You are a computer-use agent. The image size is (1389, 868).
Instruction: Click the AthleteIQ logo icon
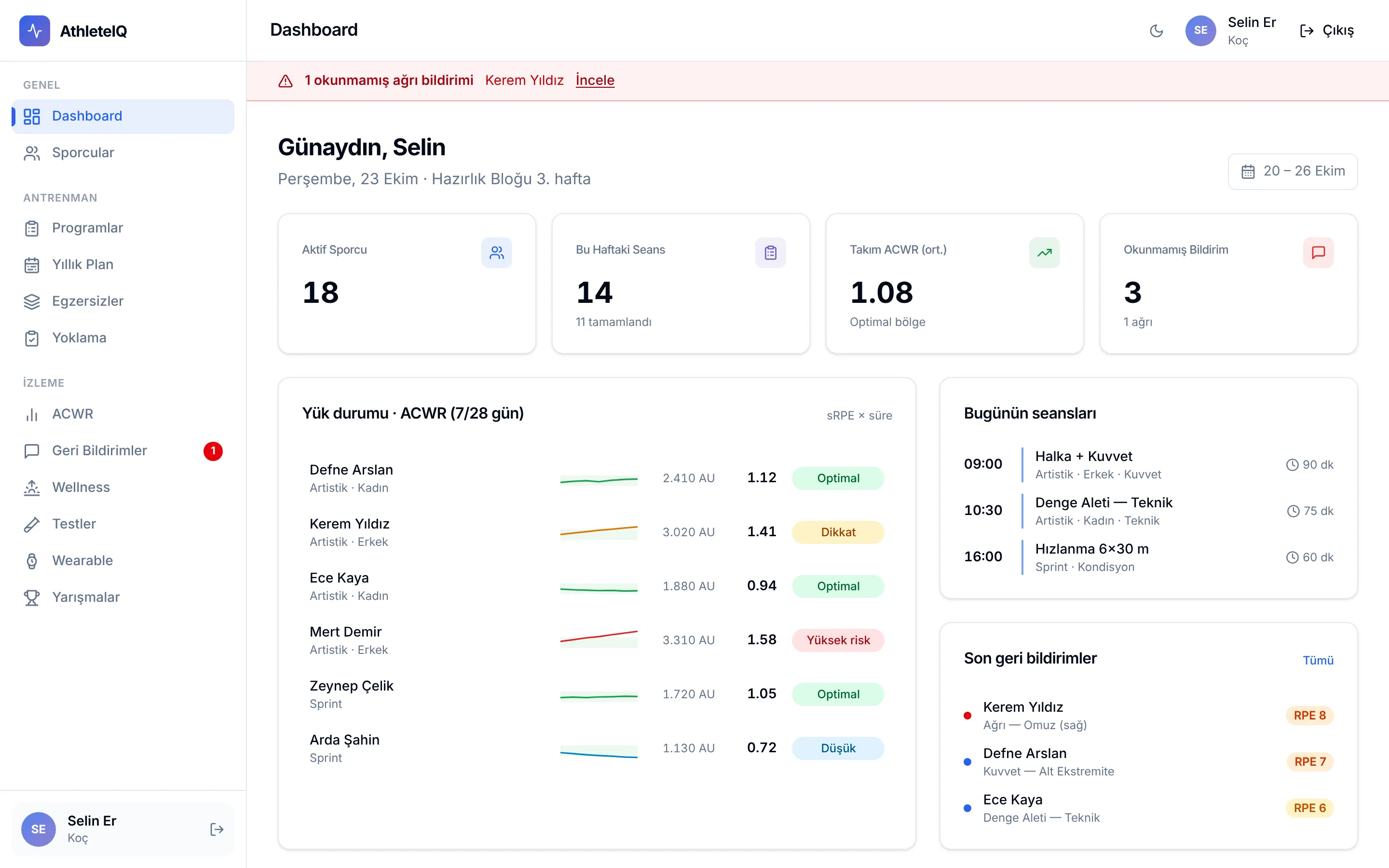(x=34, y=30)
